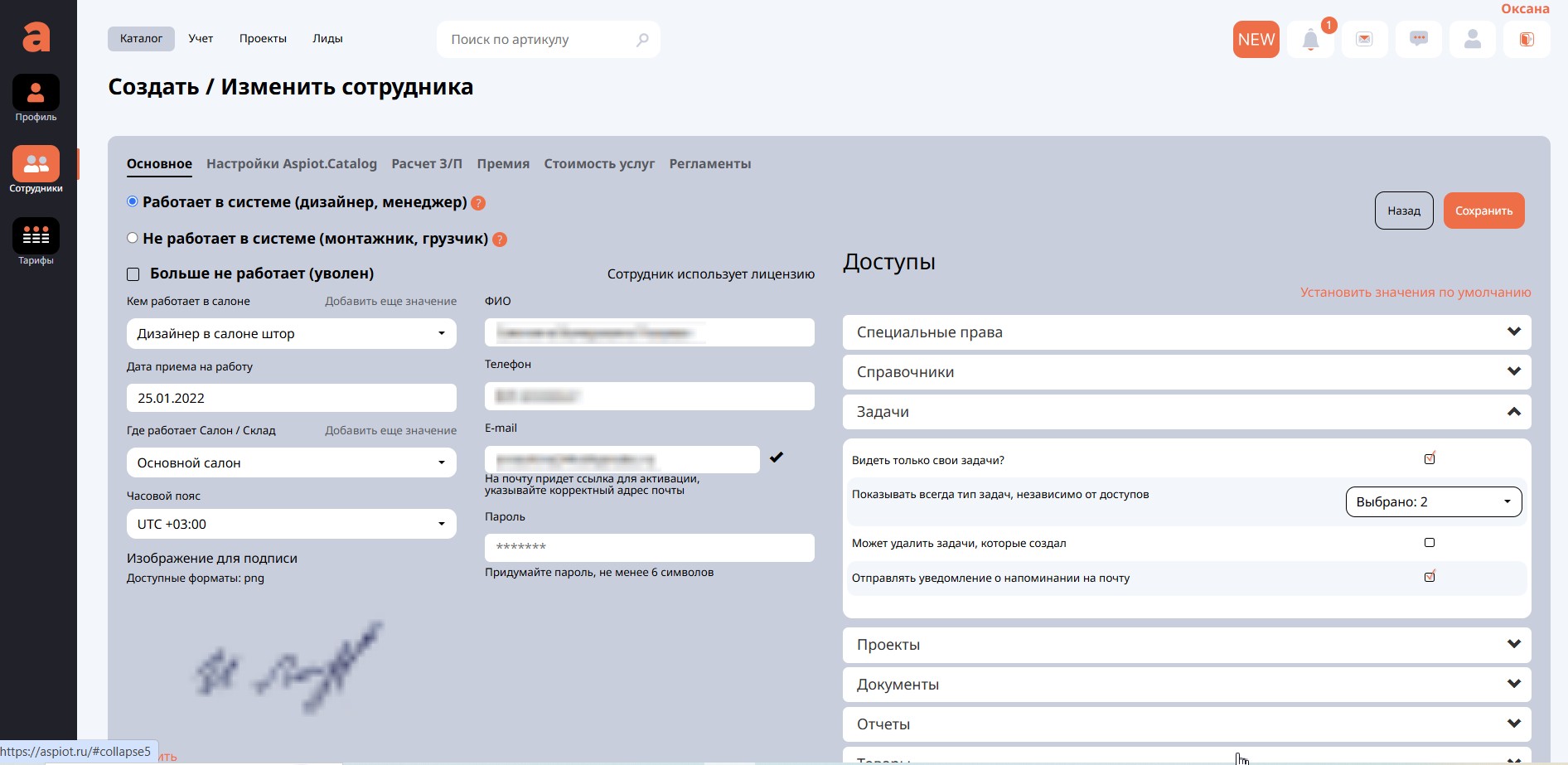Click the search magnifier icon
The height and width of the screenshot is (765, 1568).
coord(642,40)
